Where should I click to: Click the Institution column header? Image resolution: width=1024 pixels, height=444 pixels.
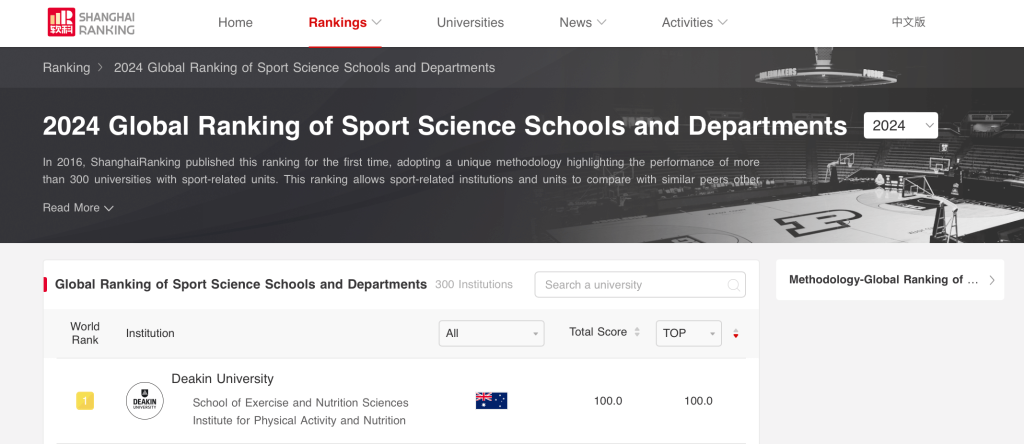point(150,333)
